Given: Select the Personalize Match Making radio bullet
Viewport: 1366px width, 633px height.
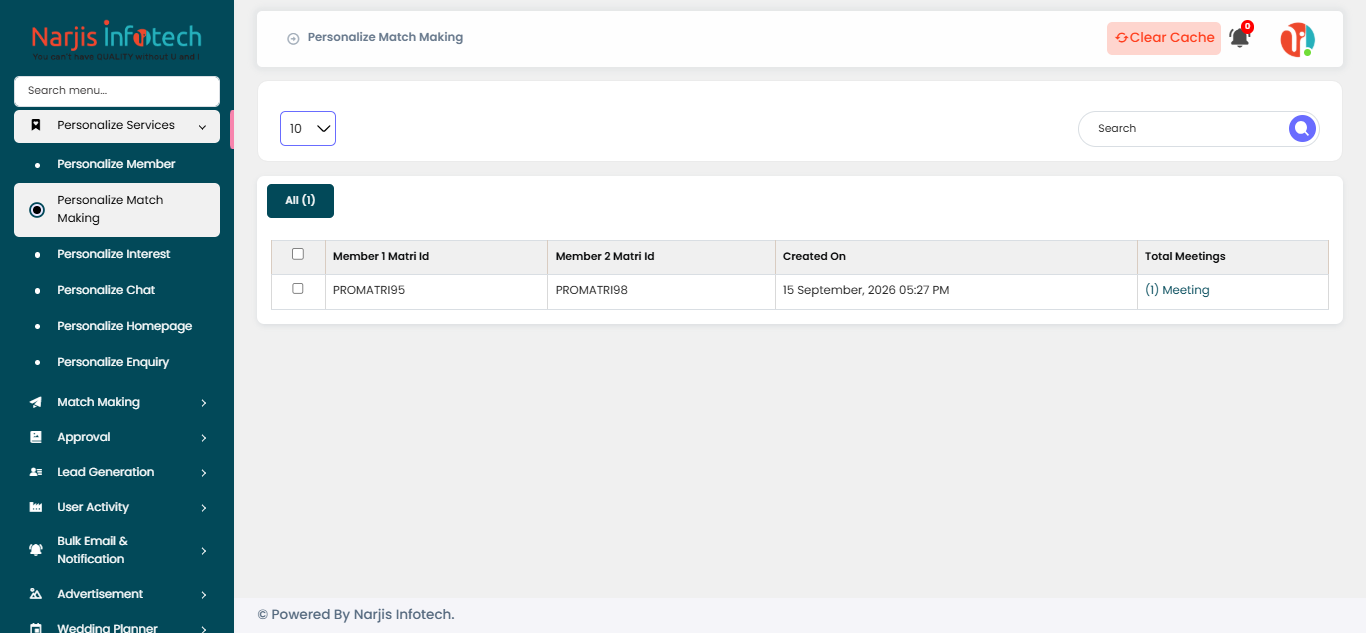Looking at the screenshot, I should pyautogui.click(x=37, y=209).
